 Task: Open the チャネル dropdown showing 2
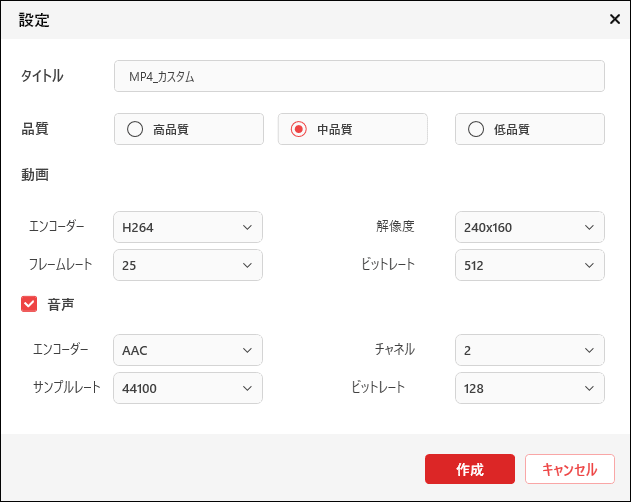tap(530, 350)
